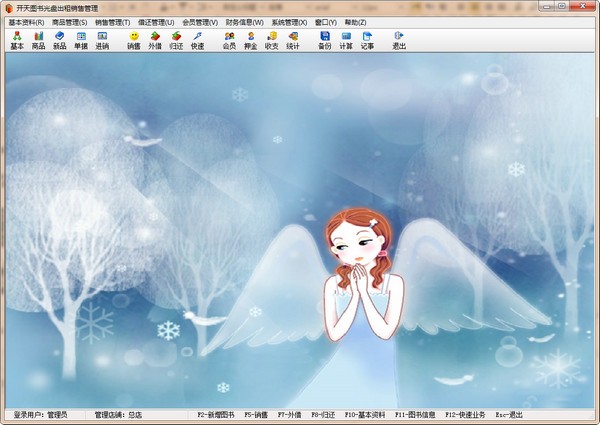The width and height of the screenshot is (600, 425).
Task: Click the 外借 lending icon
Action: point(155,40)
